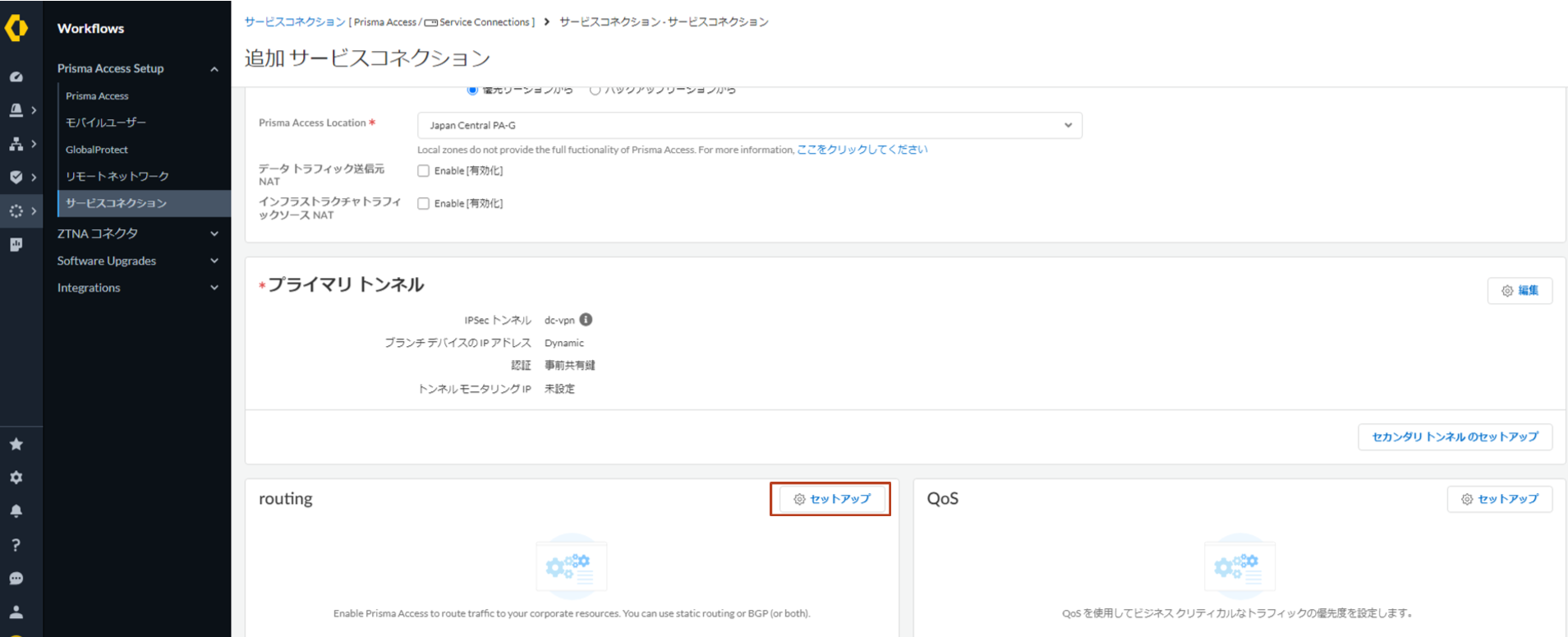Open the workflows dotted-circle sidebar icon
Image resolution: width=1568 pixels, height=637 pixels.
[16, 210]
